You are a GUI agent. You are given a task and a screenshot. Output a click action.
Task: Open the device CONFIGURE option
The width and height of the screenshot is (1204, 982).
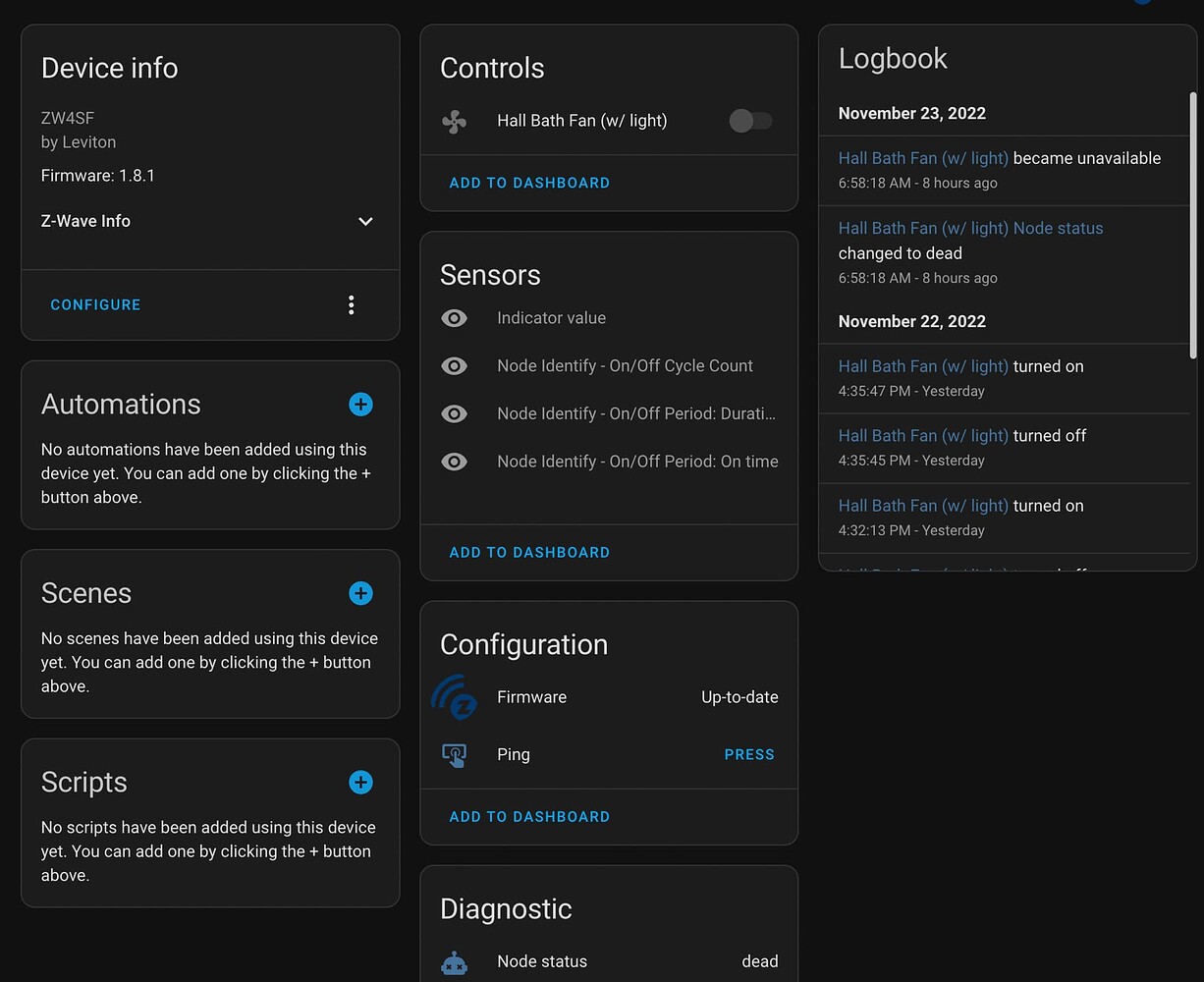(95, 305)
